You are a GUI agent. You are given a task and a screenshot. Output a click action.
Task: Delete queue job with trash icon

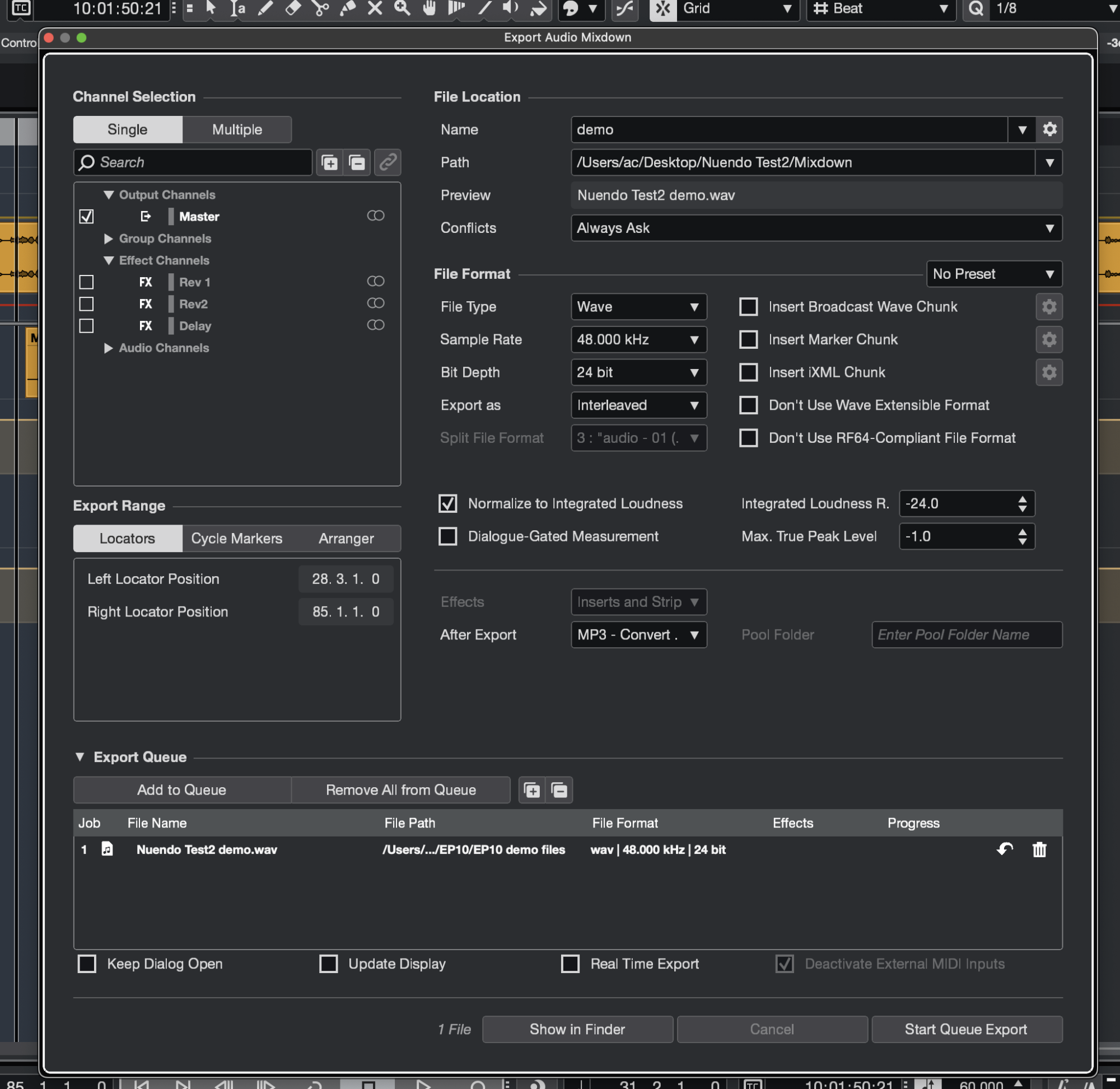(1039, 849)
